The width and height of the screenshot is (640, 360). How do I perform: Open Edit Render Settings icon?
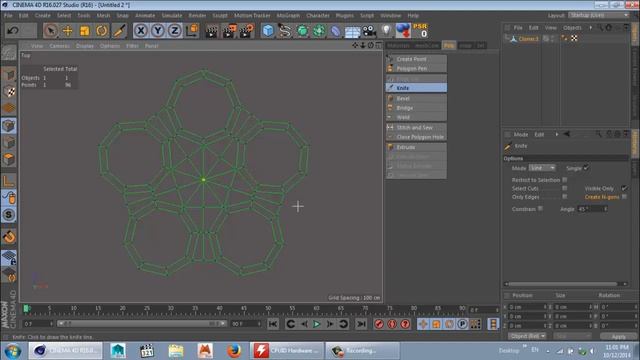click(247, 31)
